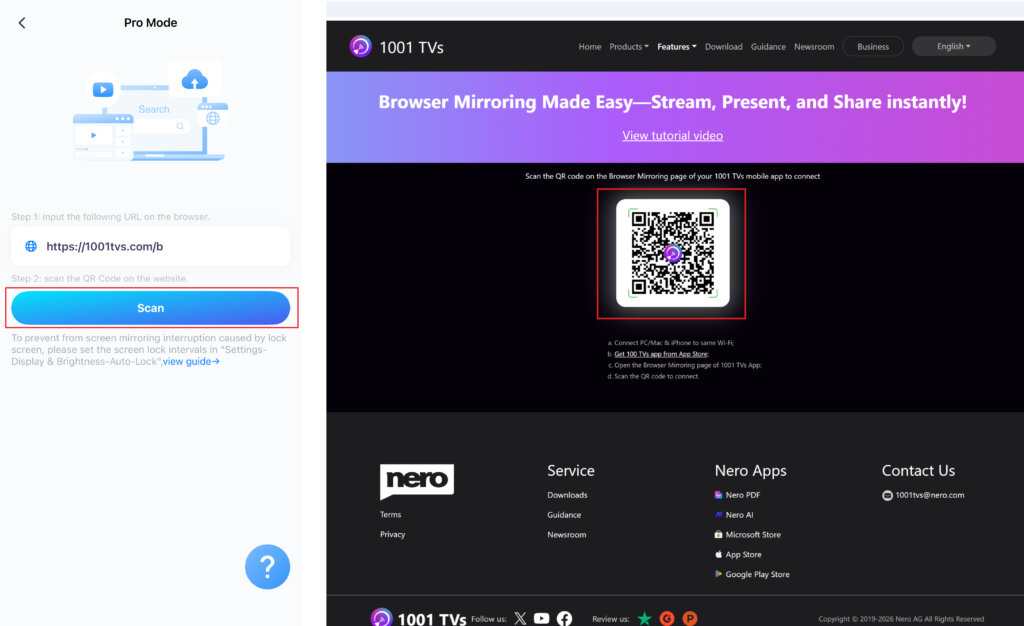Open the Newsroom item in top navigation

pos(814,47)
